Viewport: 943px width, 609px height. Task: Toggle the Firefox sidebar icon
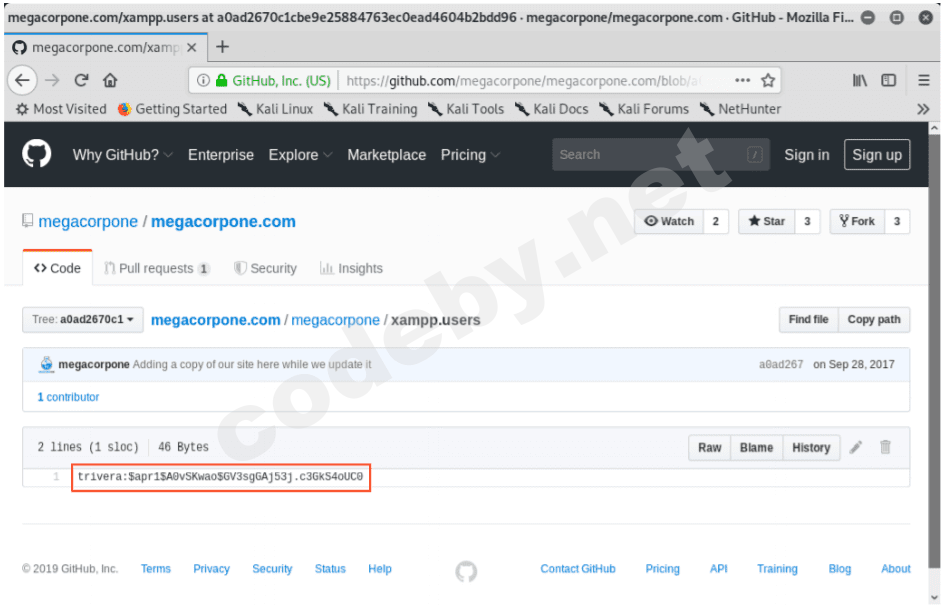pos(888,80)
